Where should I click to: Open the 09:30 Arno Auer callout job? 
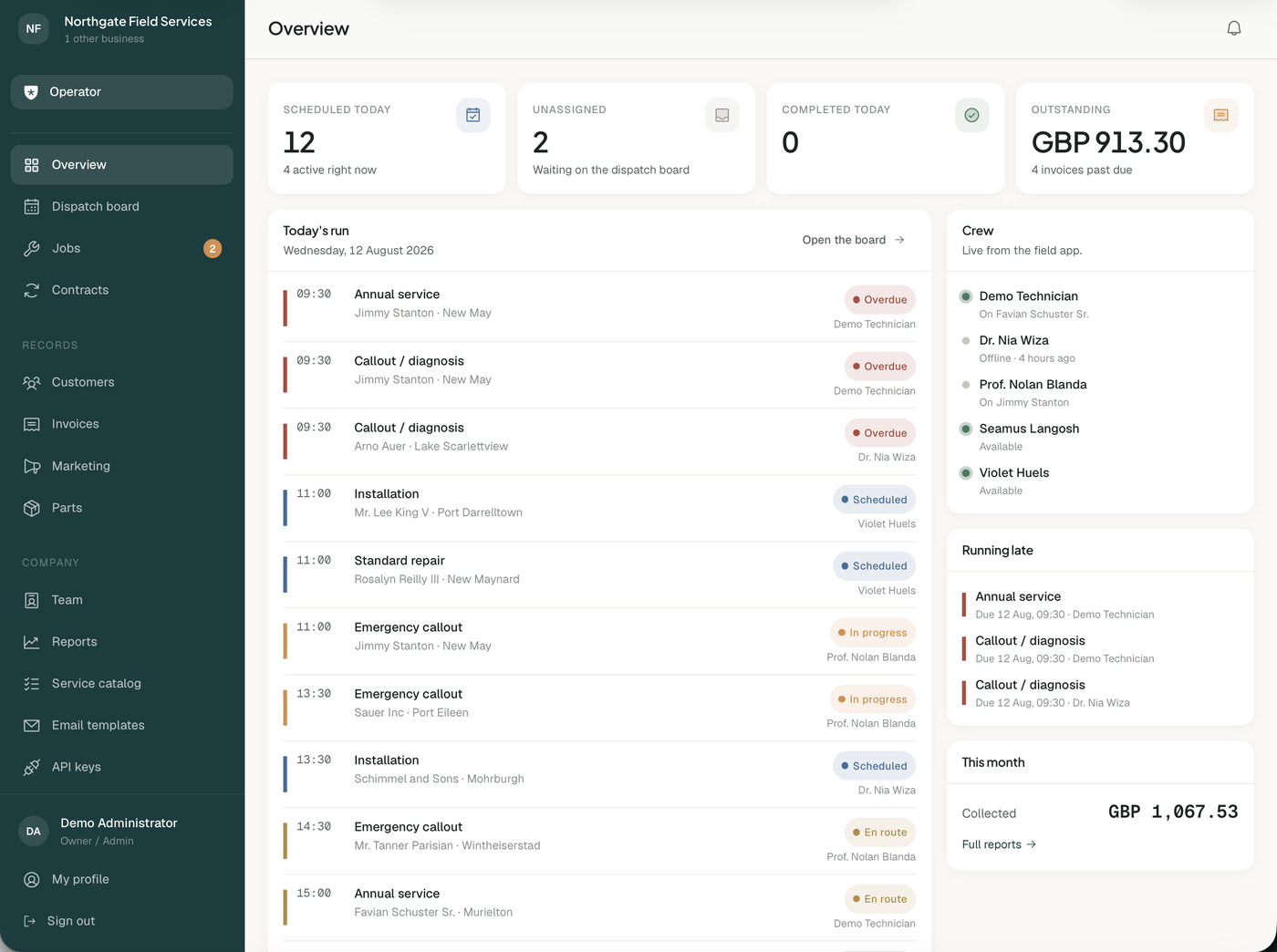point(599,441)
